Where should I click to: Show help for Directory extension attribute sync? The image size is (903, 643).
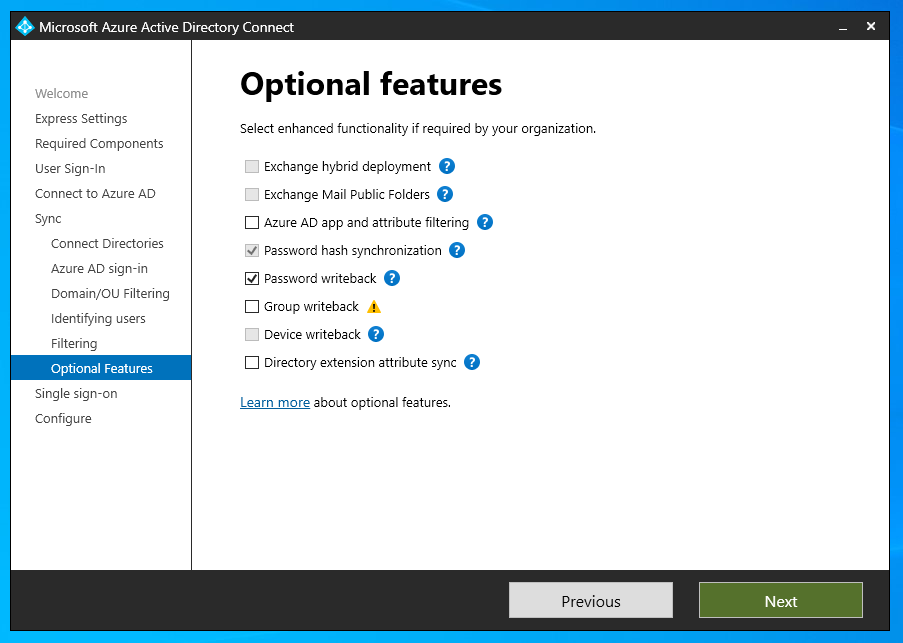[x=472, y=363]
